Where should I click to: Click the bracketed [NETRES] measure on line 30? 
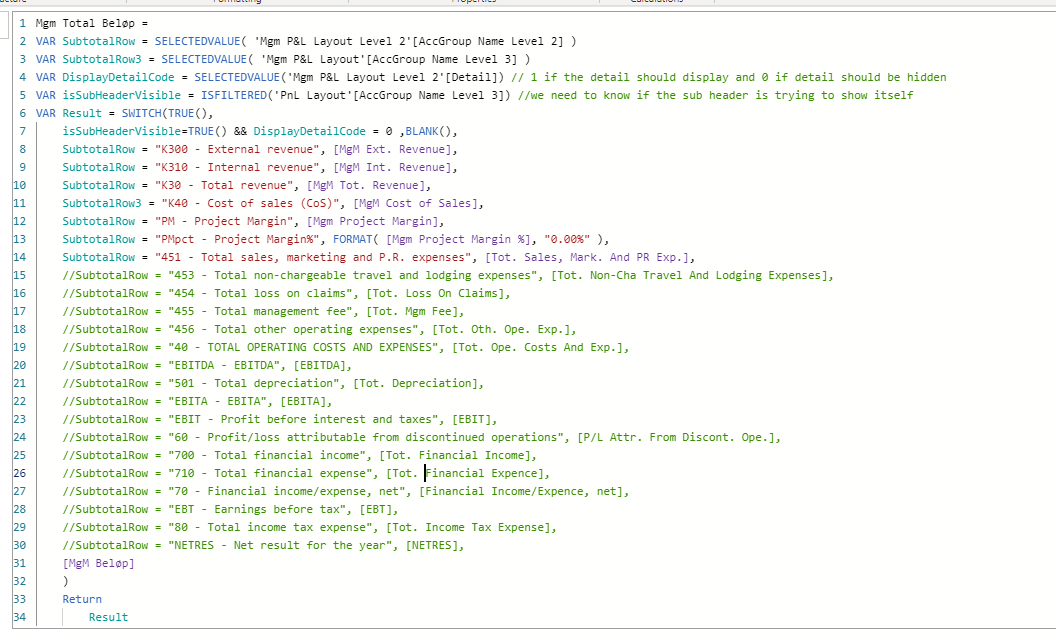[x=432, y=545]
